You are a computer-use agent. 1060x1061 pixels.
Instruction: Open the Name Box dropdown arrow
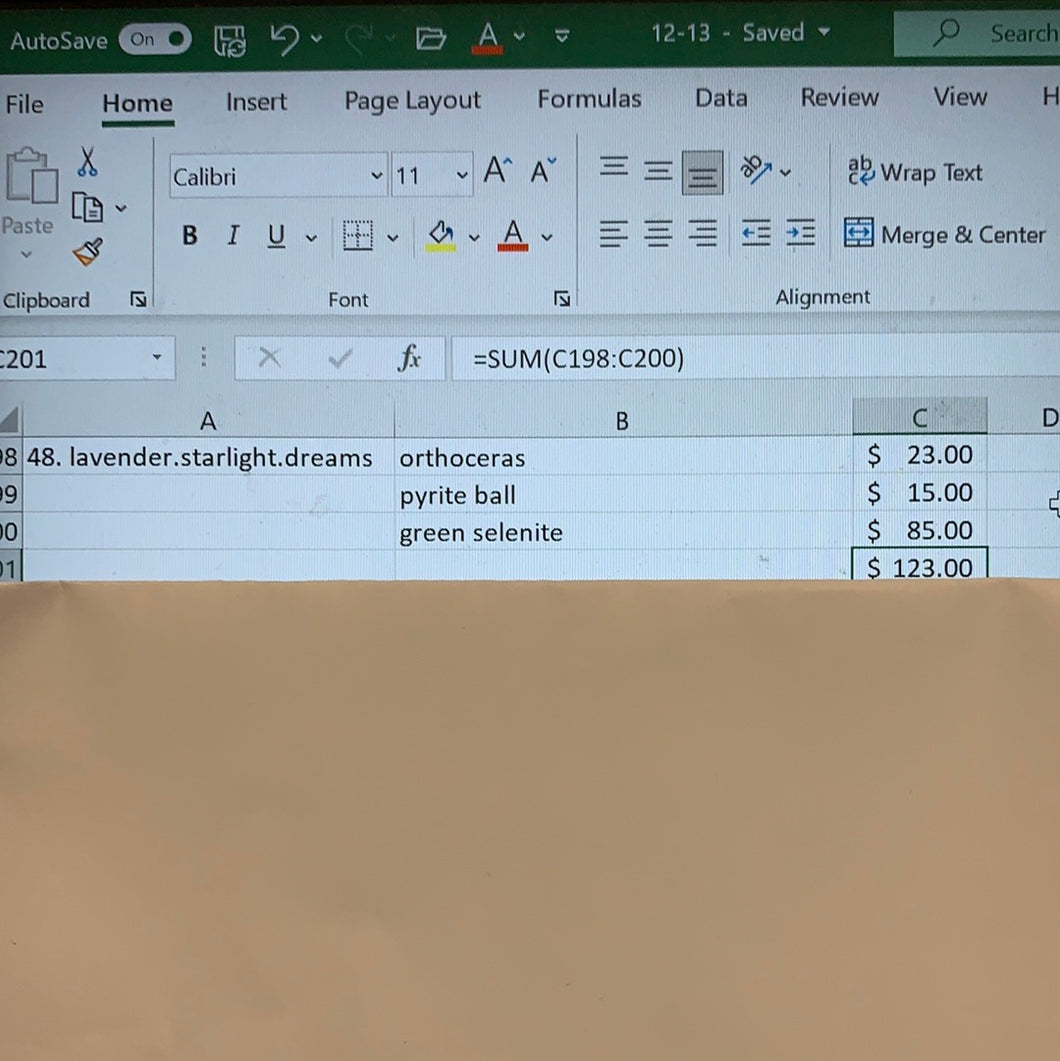(x=157, y=357)
